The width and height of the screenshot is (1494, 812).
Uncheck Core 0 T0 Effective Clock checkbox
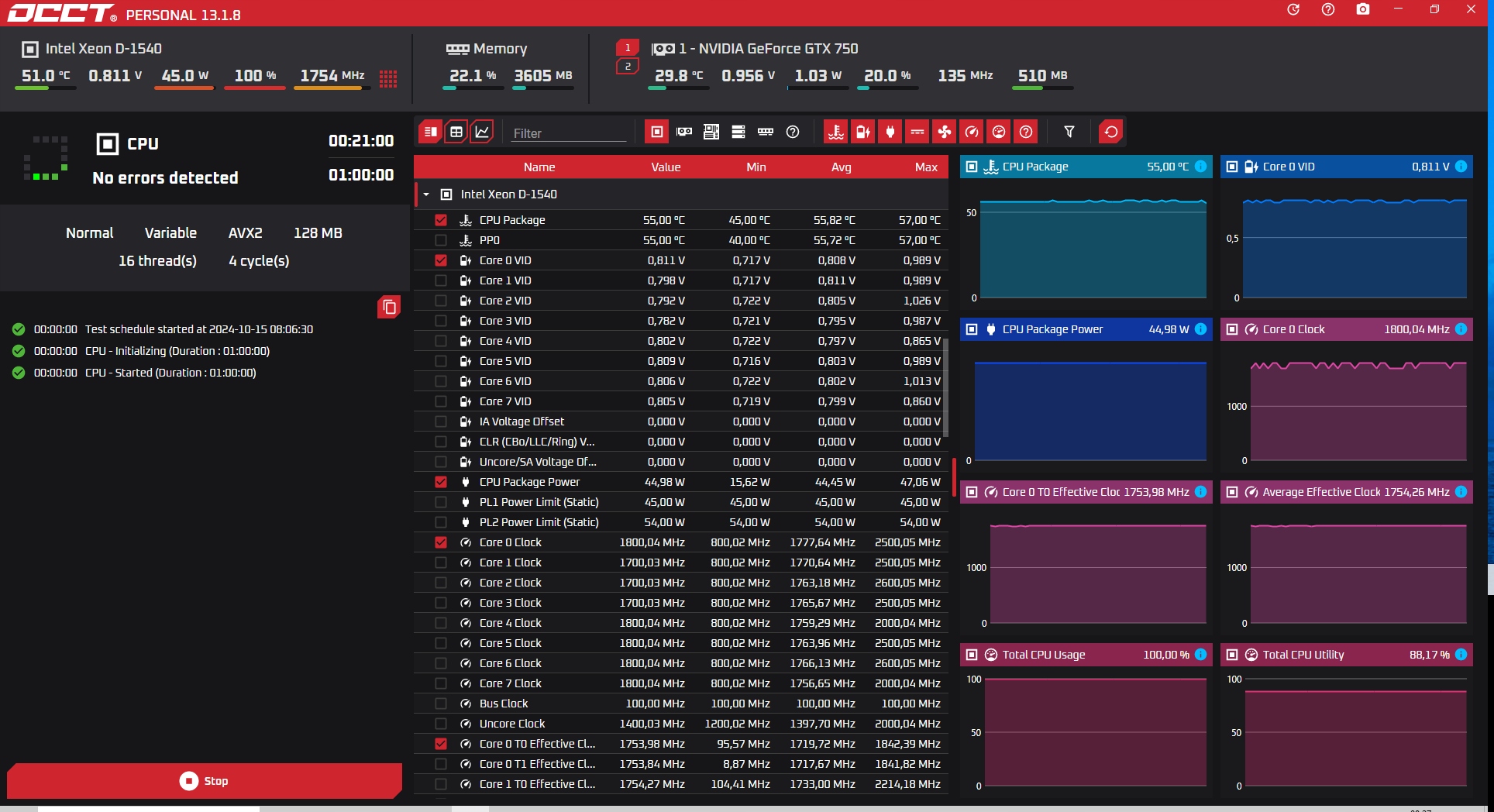point(441,744)
